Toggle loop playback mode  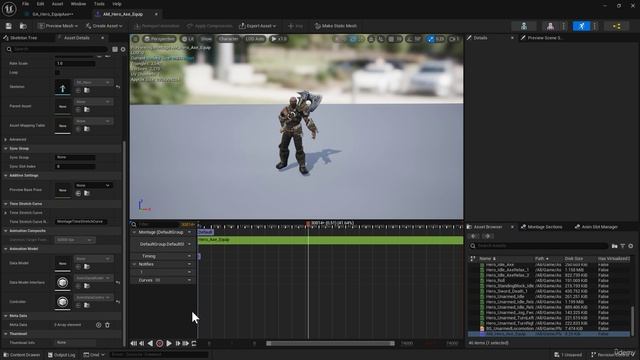click(x=194, y=344)
